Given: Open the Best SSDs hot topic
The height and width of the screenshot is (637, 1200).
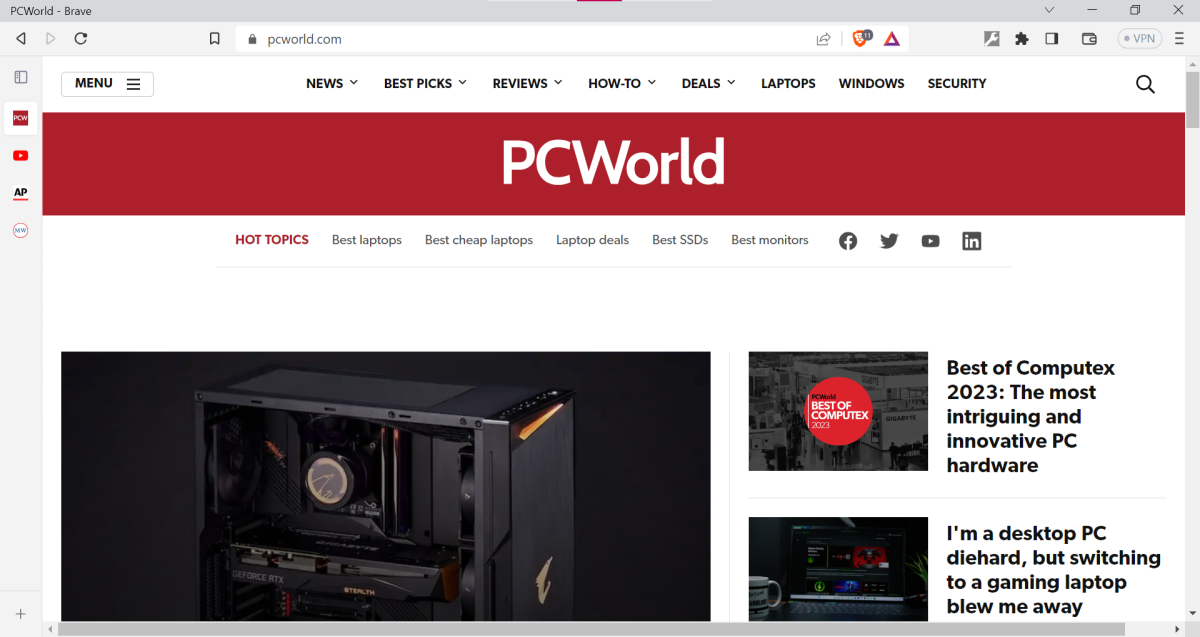Looking at the screenshot, I should [680, 240].
